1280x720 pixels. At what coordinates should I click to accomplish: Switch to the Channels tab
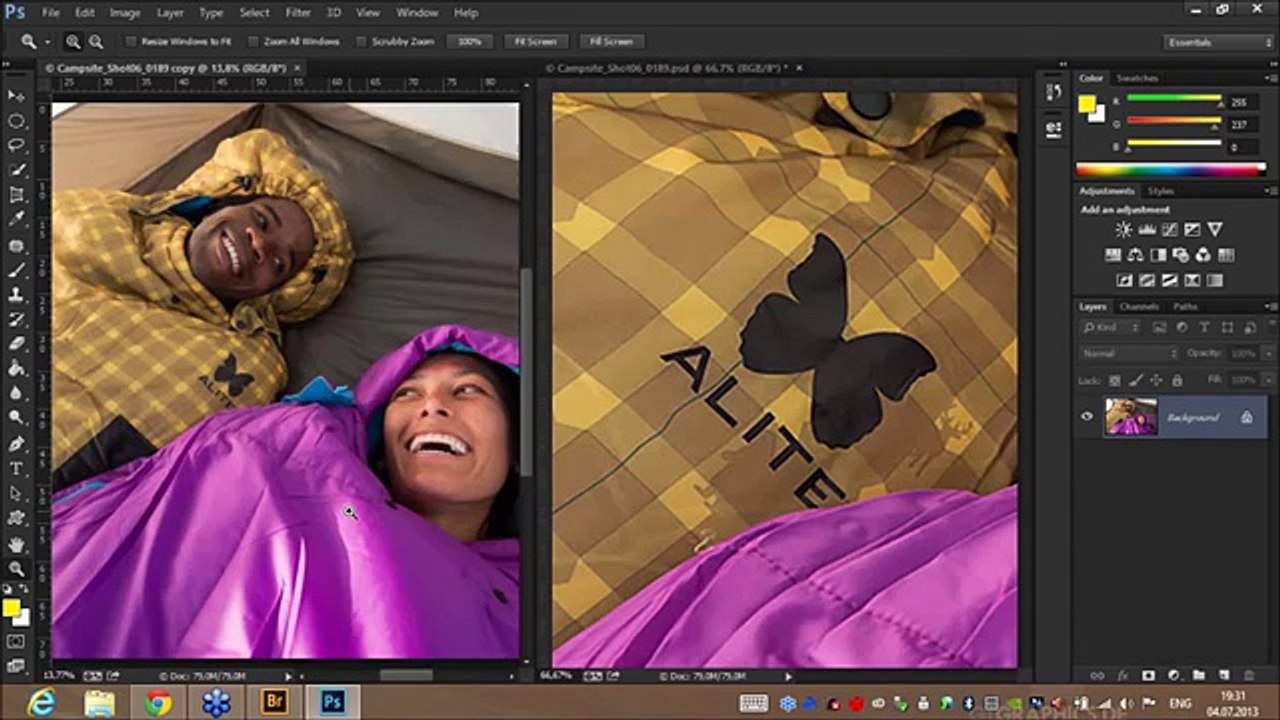coord(1139,307)
